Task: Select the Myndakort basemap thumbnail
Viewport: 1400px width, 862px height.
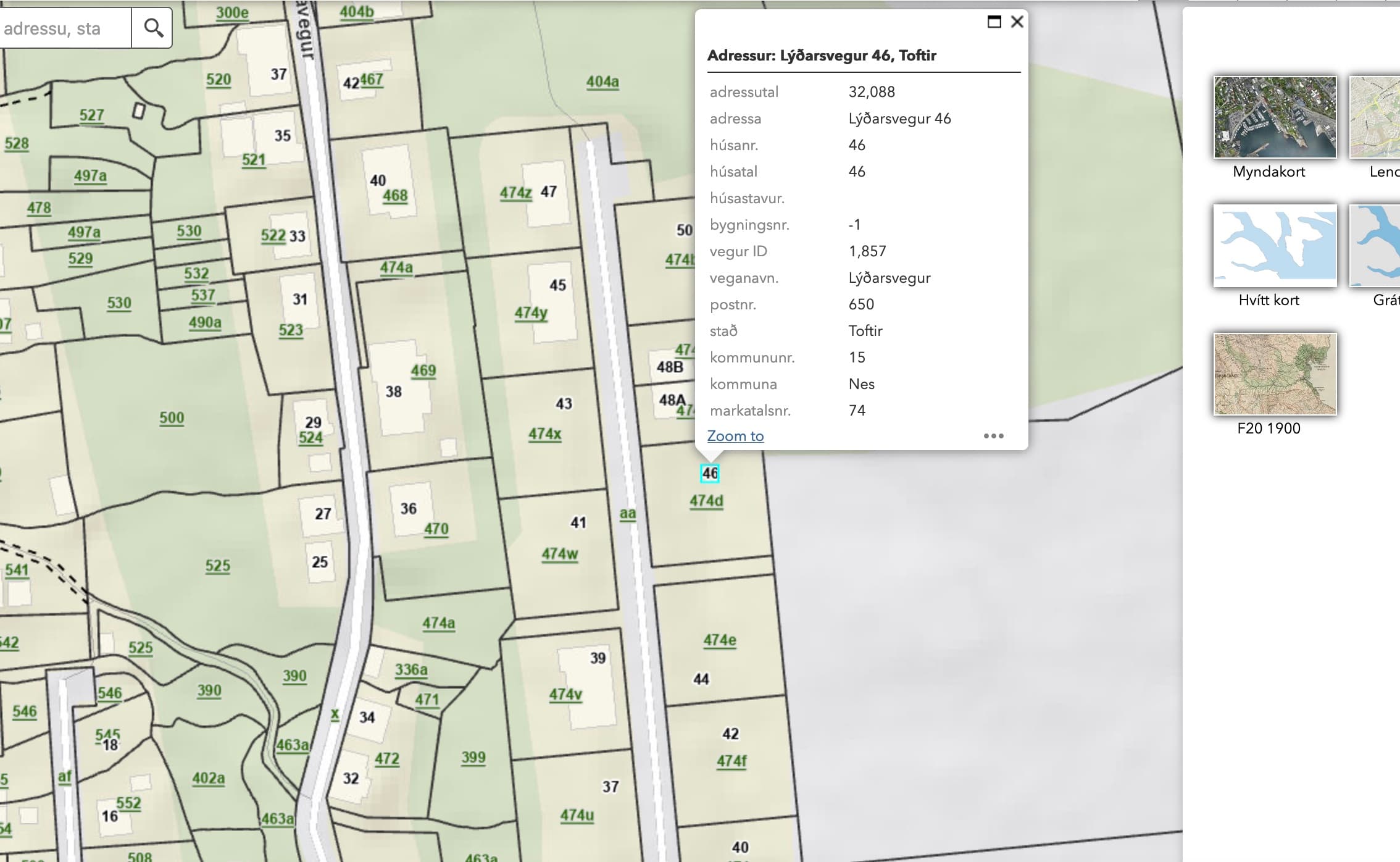Action: (x=1275, y=117)
